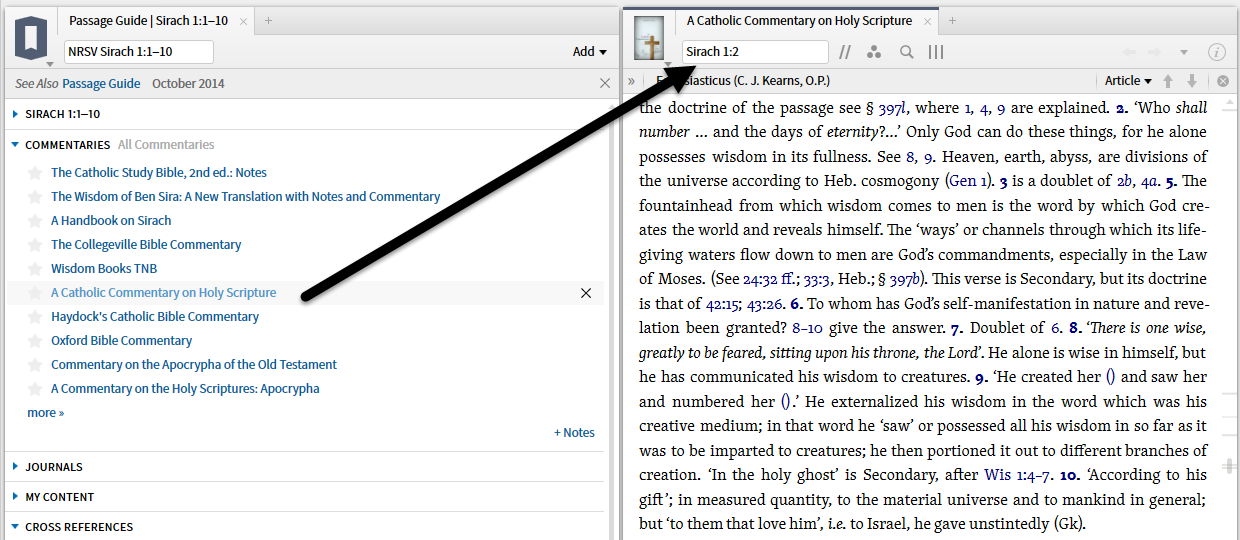Open A Commentary on the Holy Scriptures: Apocrypha
This screenshot has width=1240, height=540.
point(185,389)
